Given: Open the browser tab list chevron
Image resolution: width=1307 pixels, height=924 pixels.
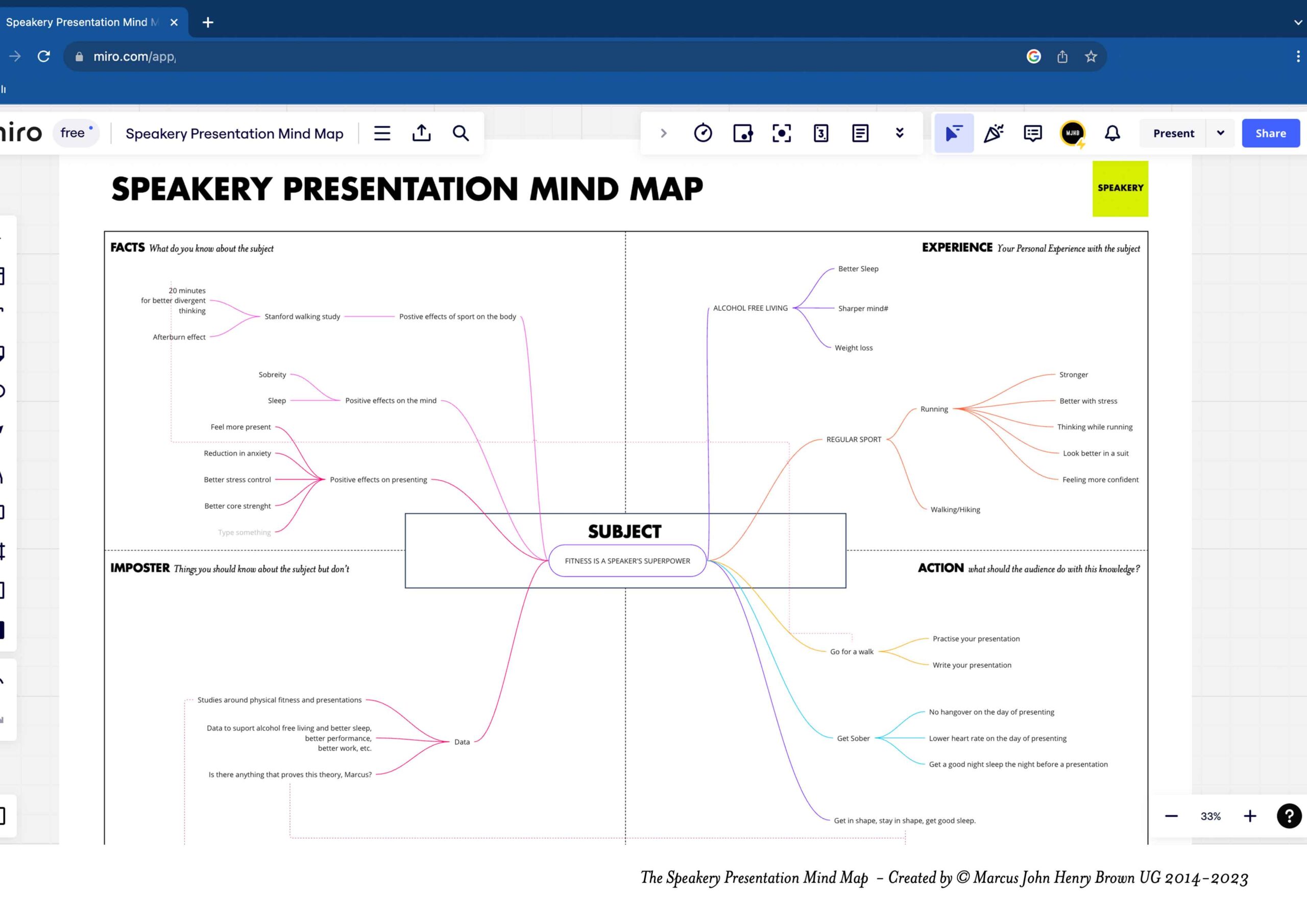Looking at the screenshot, I should (1297, 22).
